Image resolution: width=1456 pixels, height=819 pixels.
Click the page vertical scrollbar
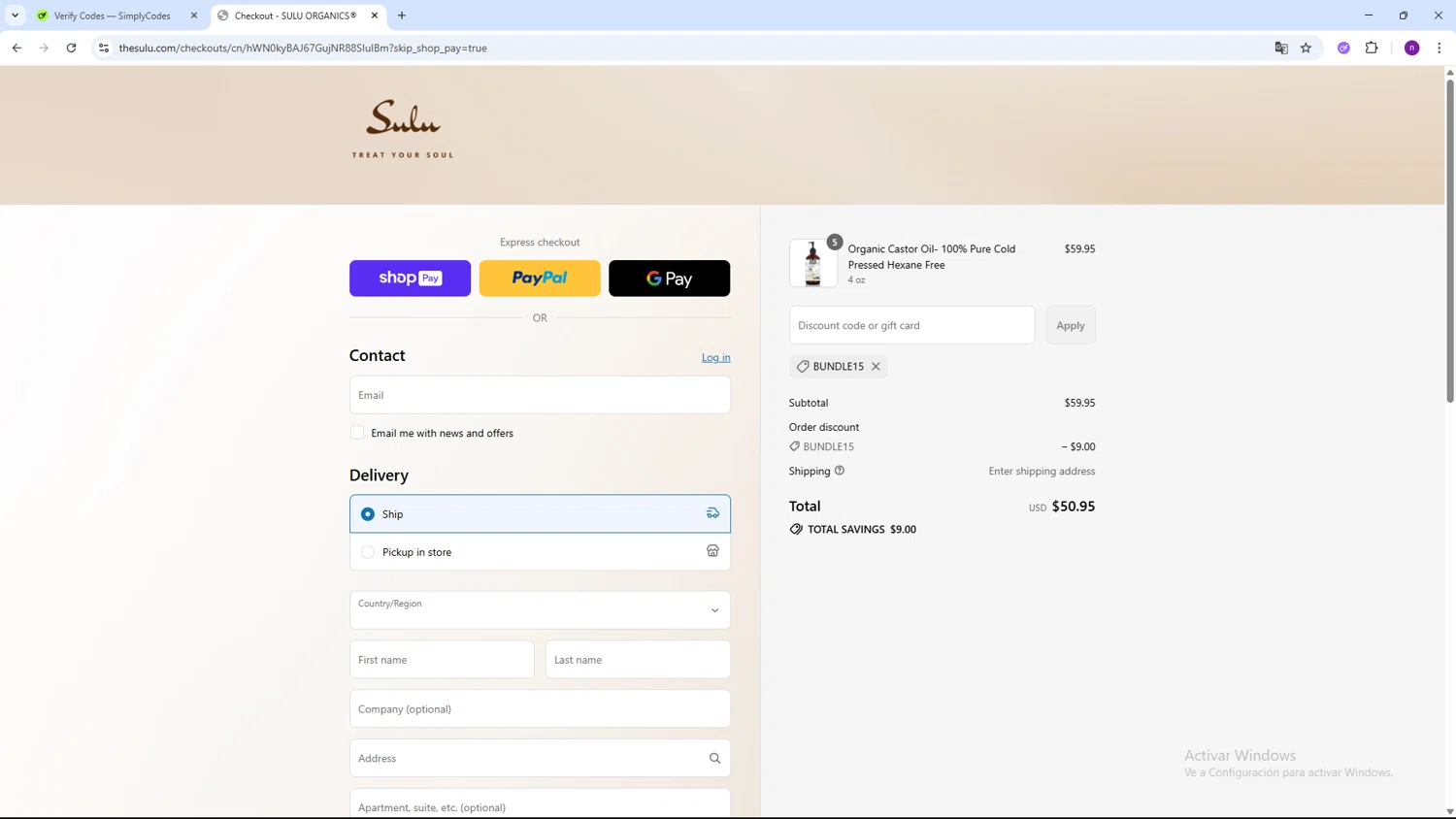click(x=1450, y=241)
